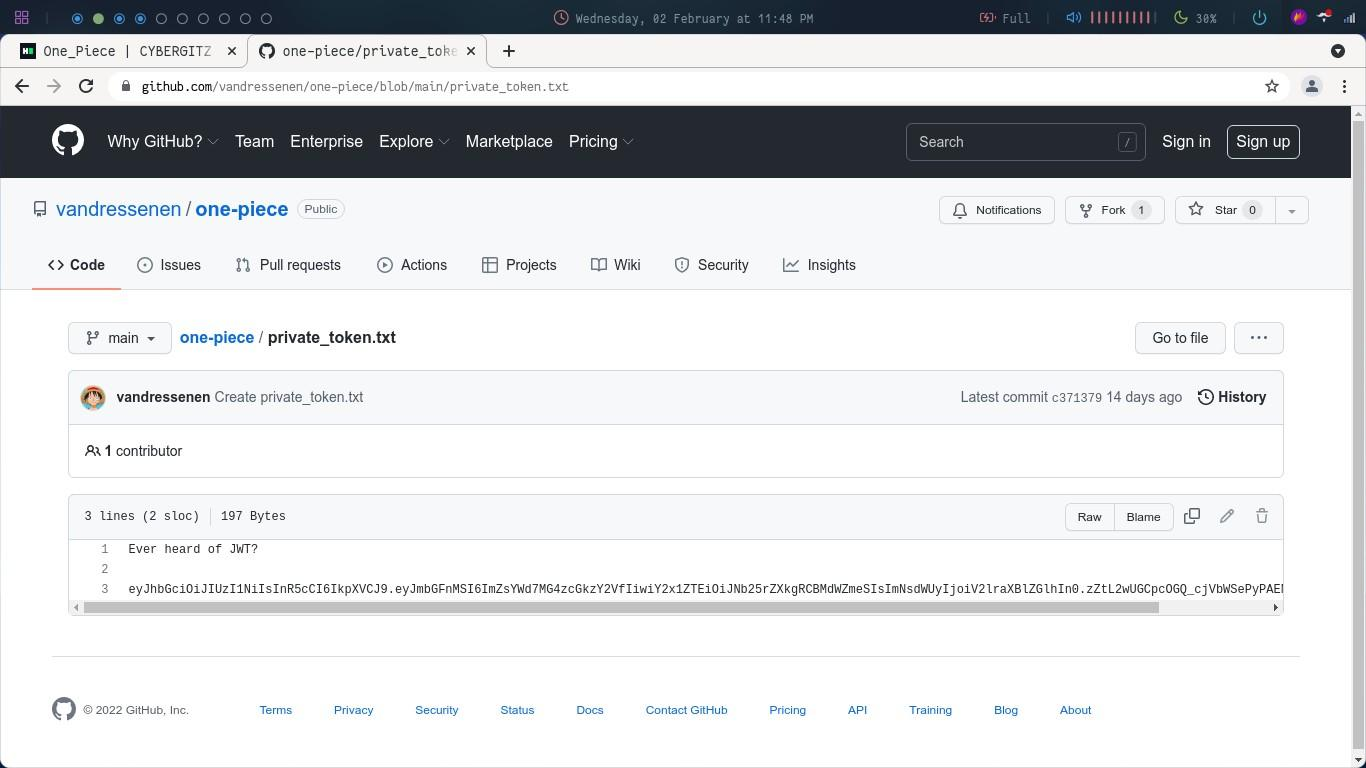Click the Enterprise header link
Viewport: 1366px width, 768px height.
coord(326,141)
